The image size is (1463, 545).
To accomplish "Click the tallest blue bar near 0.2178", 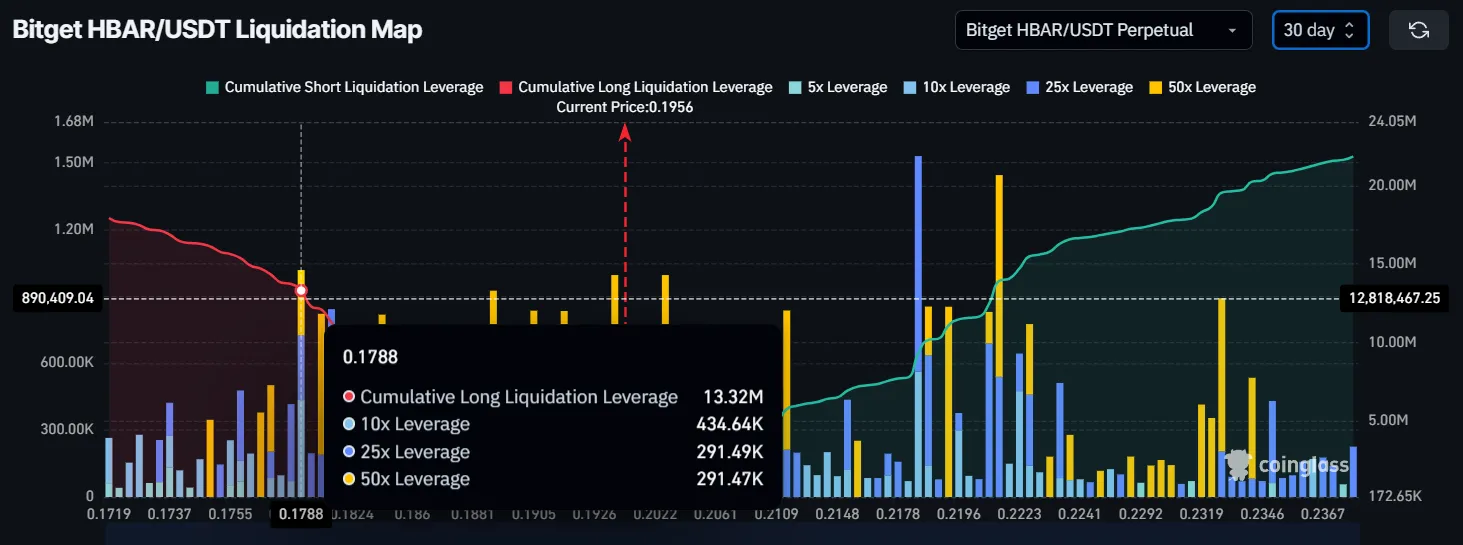I will pyautogui.click(x=918, y=326).
